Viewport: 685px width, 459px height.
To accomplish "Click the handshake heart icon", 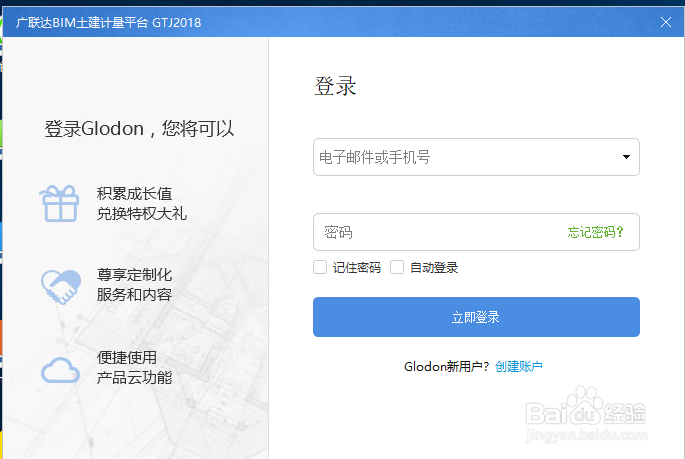I will tap(61, 286).
